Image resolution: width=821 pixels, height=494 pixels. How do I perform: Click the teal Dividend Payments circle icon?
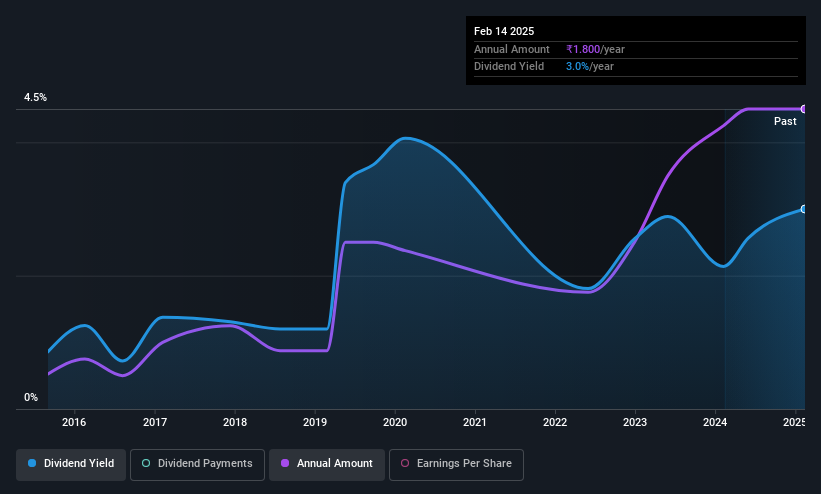click(x=146, y=464)
